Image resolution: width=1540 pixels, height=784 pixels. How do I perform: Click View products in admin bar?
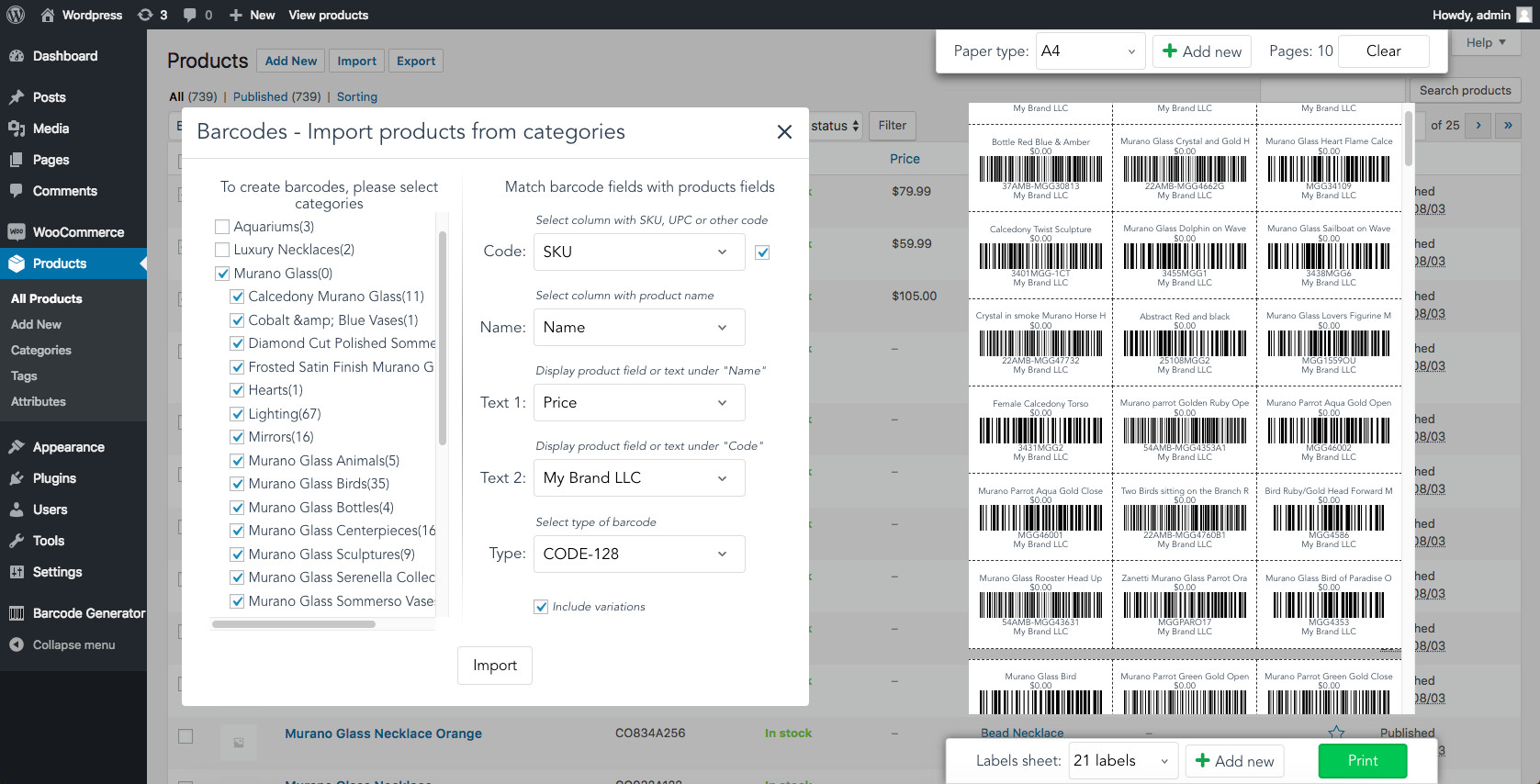329,15
